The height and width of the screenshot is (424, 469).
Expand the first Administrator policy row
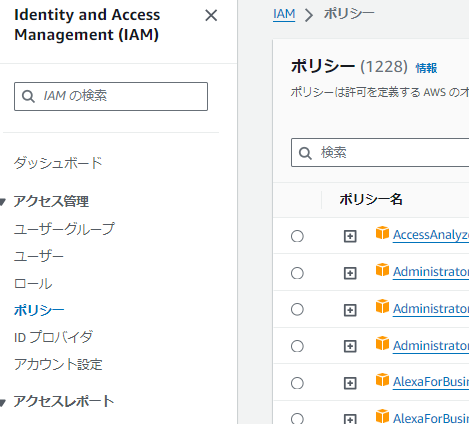tap(350, 273)
